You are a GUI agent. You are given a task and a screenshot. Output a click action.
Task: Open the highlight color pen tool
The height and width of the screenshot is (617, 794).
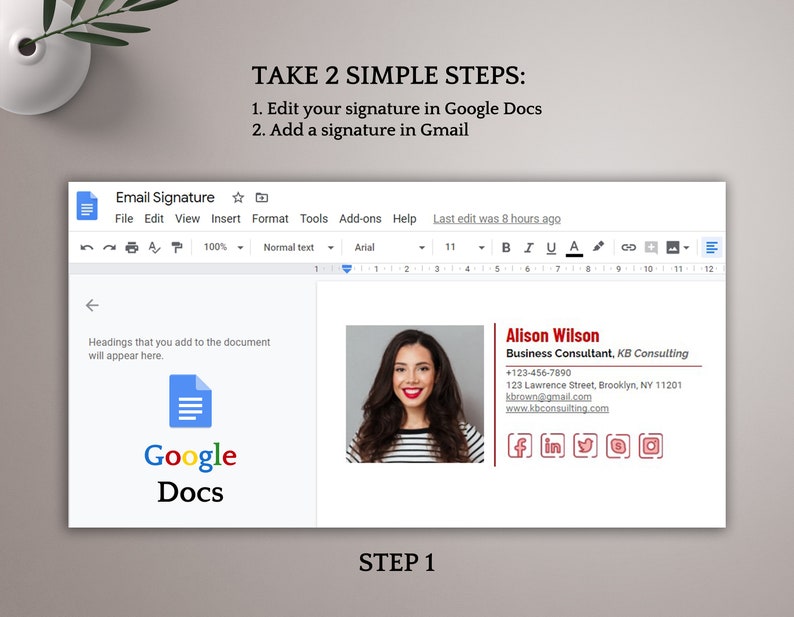(599, 247)
